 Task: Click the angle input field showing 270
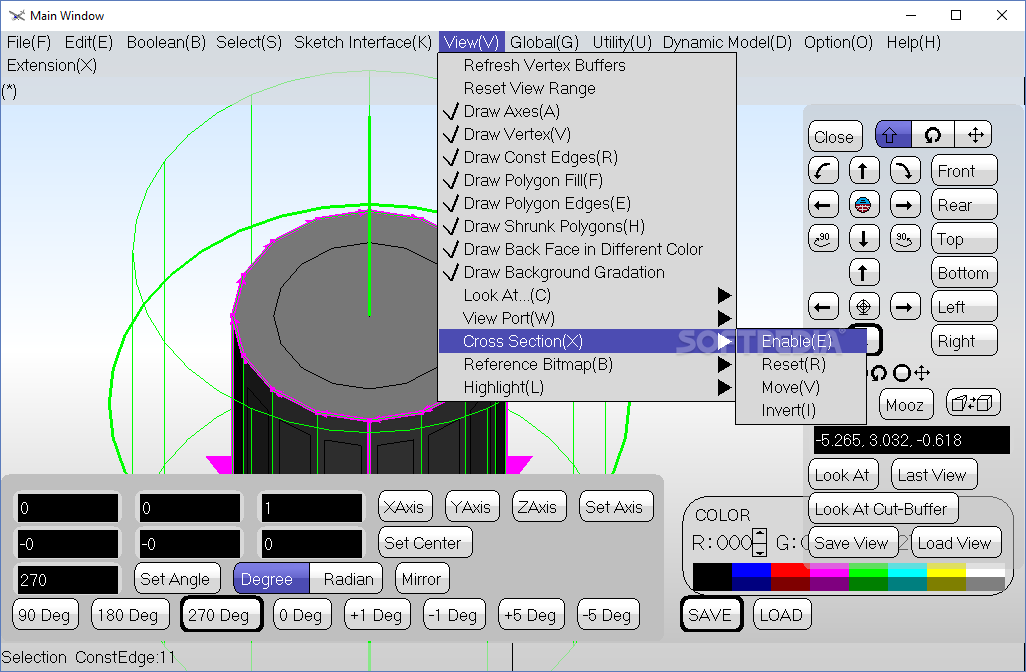pyautogui.click(x=67, y=580)
